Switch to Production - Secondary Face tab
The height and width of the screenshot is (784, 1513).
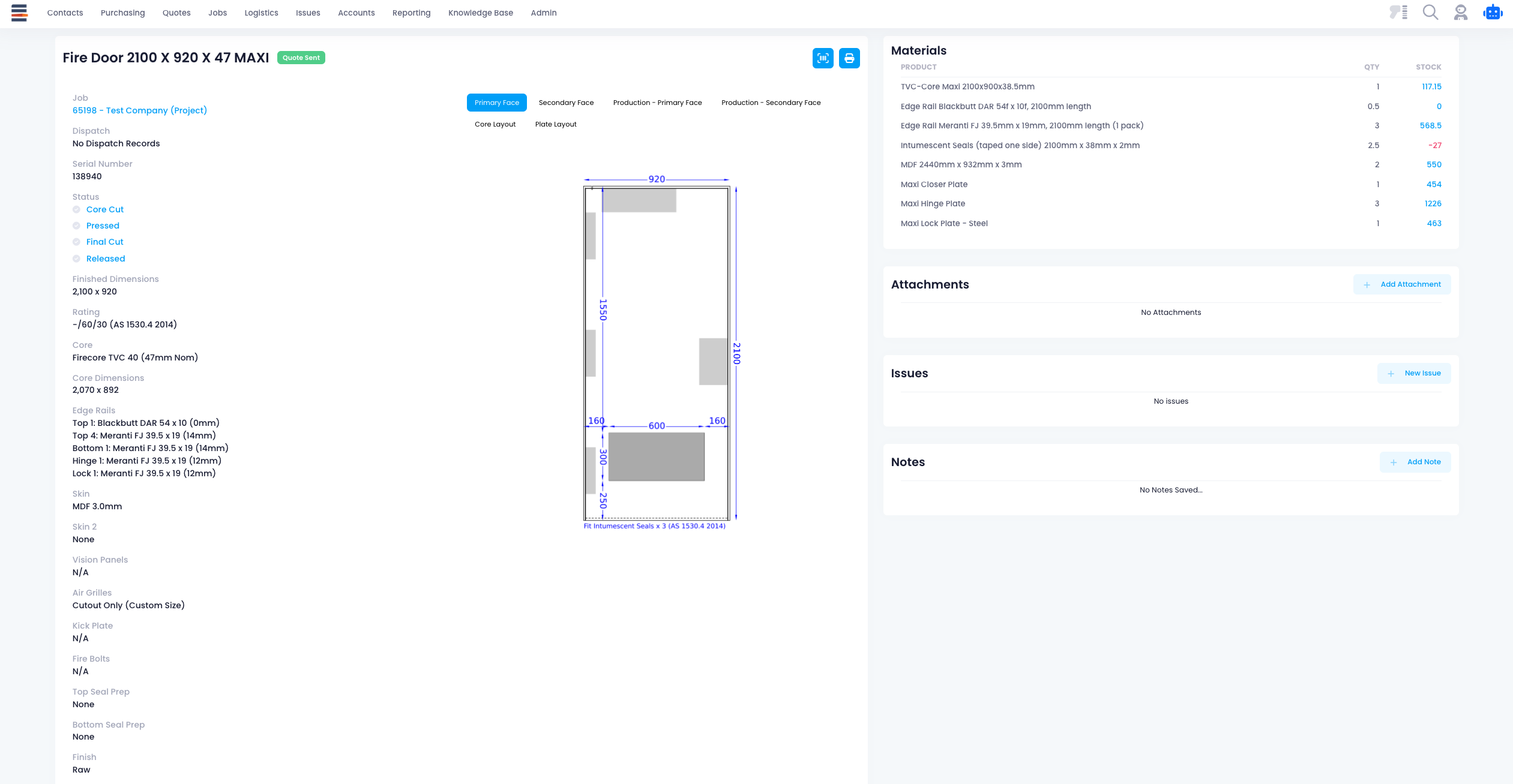coord(771,103)
